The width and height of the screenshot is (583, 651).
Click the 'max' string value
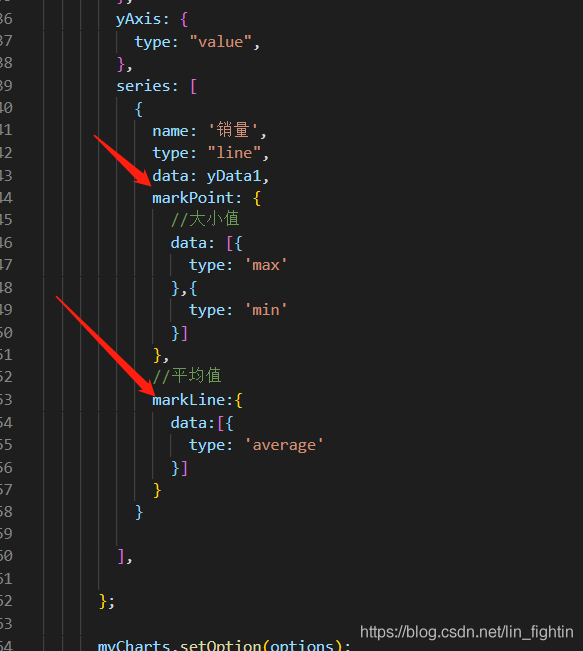(x=266, y=265)
